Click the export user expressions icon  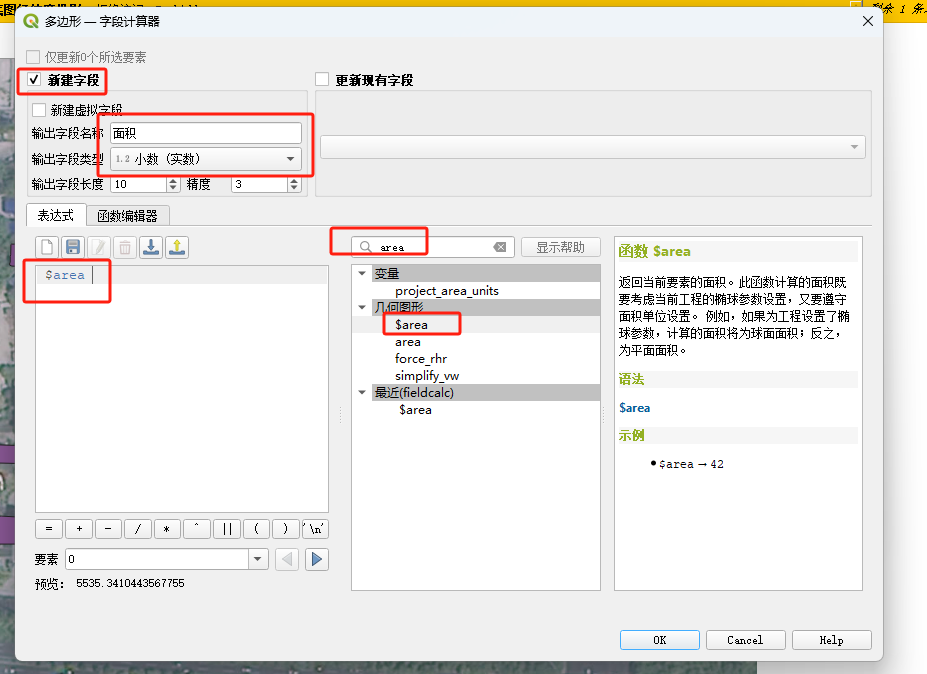pyautogui.click(x=176, y=247)
